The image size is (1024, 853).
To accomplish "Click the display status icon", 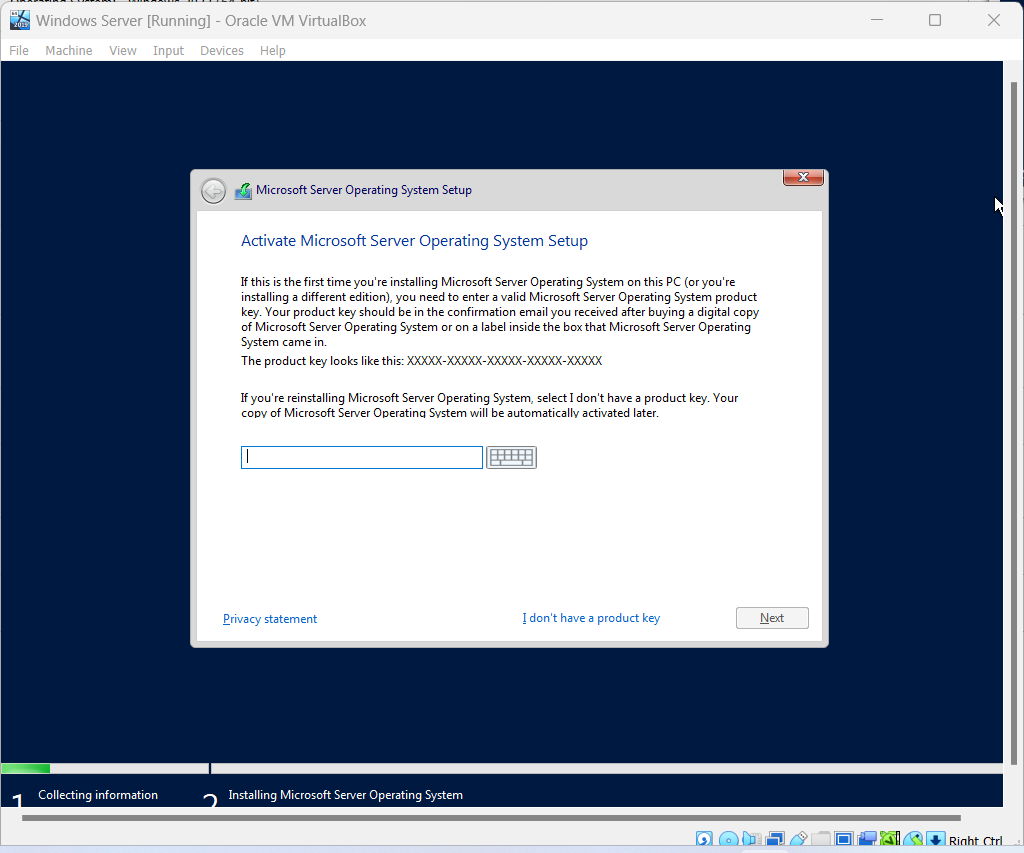I will (844, 839).
